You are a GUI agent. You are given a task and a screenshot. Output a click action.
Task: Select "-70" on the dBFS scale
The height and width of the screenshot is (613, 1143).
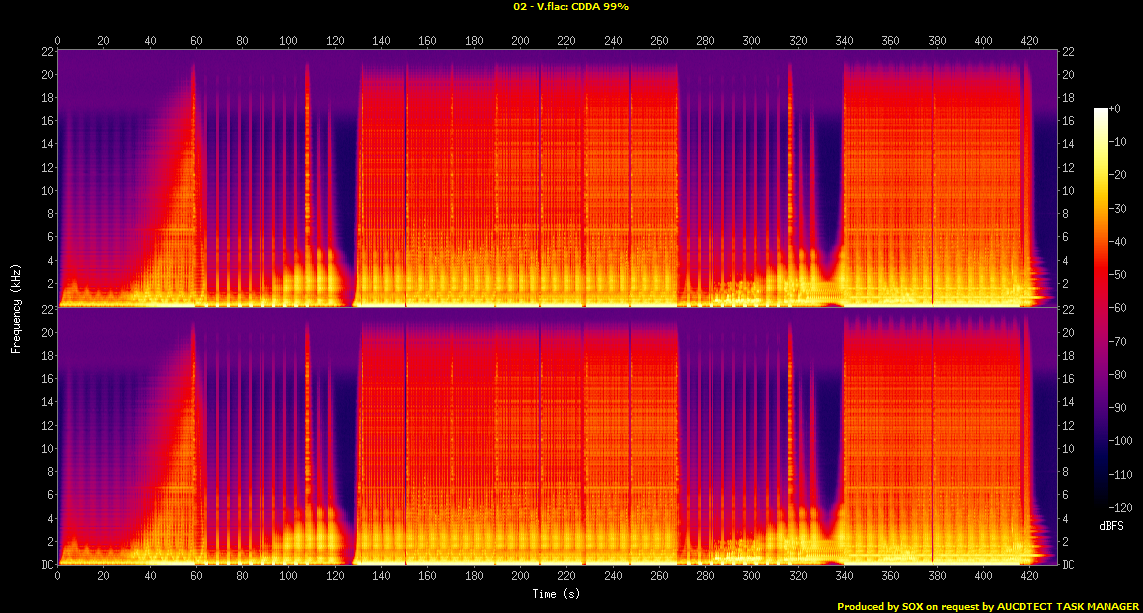tap(1117, 341)
